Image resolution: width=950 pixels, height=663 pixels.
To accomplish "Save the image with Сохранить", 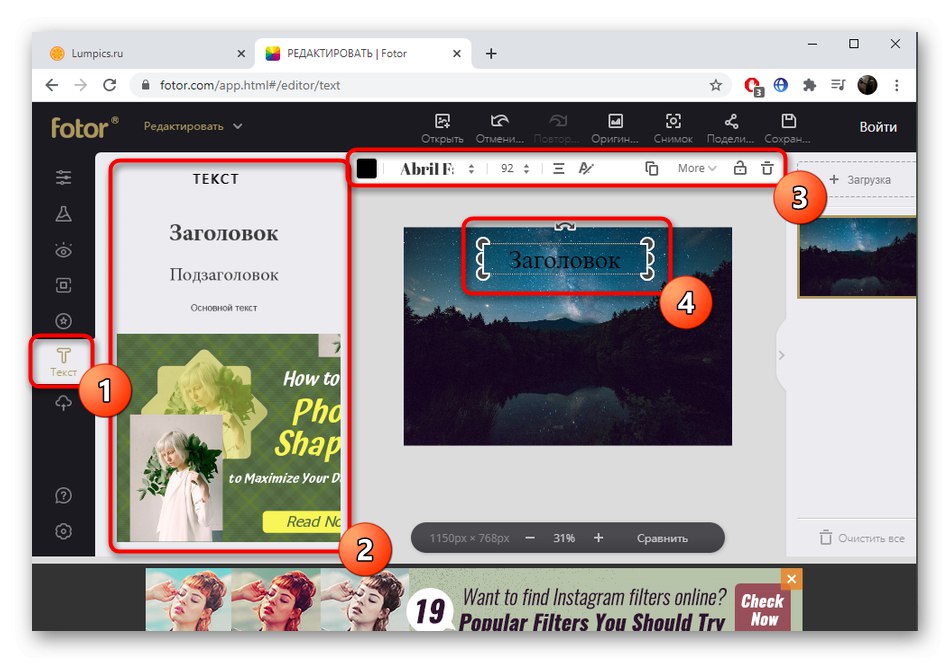I will tap(788, 128).
